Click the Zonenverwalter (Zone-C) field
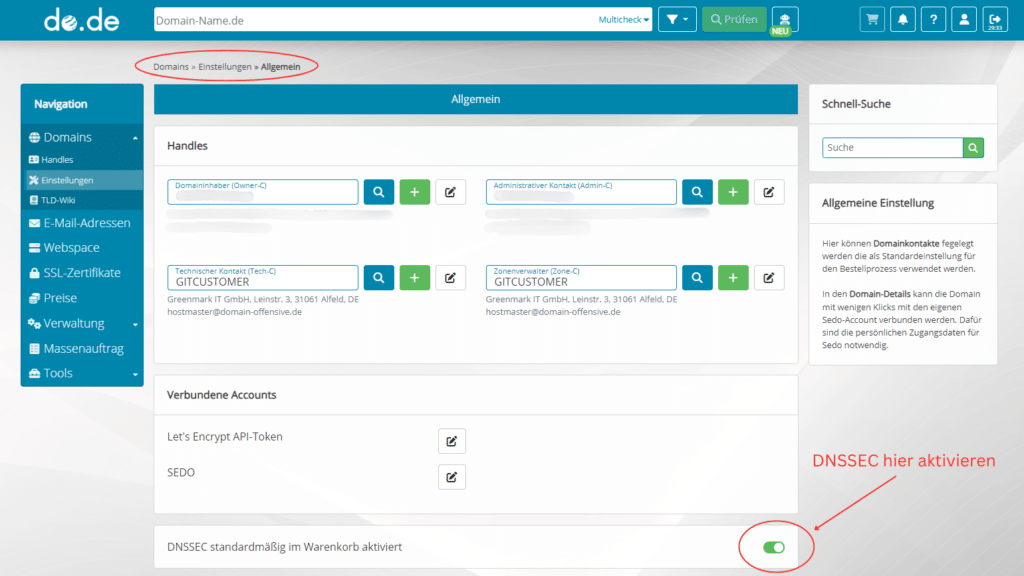Screen dimensions: 1024x576 coord(581,278)
